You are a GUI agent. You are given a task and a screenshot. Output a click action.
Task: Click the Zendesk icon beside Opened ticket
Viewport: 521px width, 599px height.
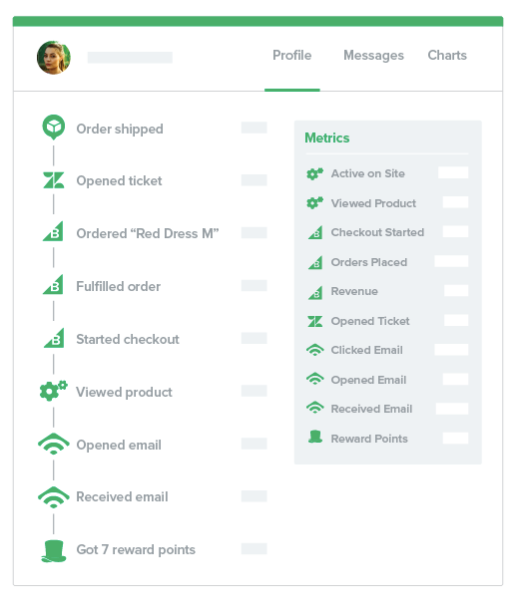[53, 180]
